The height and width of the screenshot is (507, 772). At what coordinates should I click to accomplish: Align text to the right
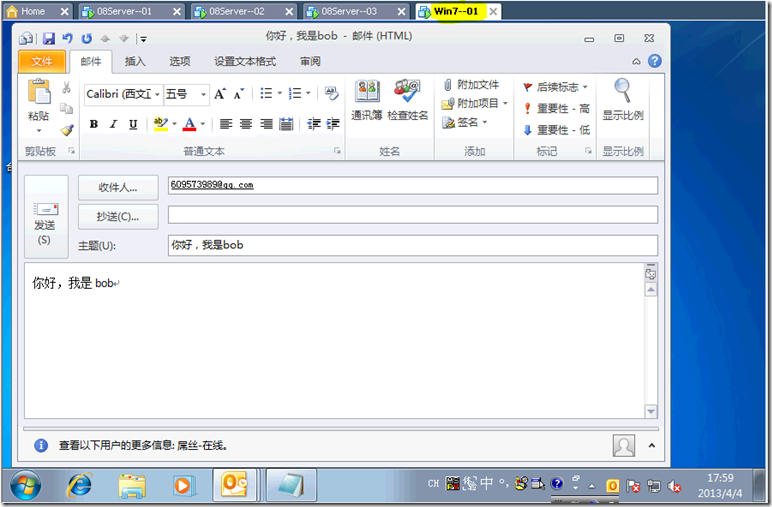coord(266,124)
